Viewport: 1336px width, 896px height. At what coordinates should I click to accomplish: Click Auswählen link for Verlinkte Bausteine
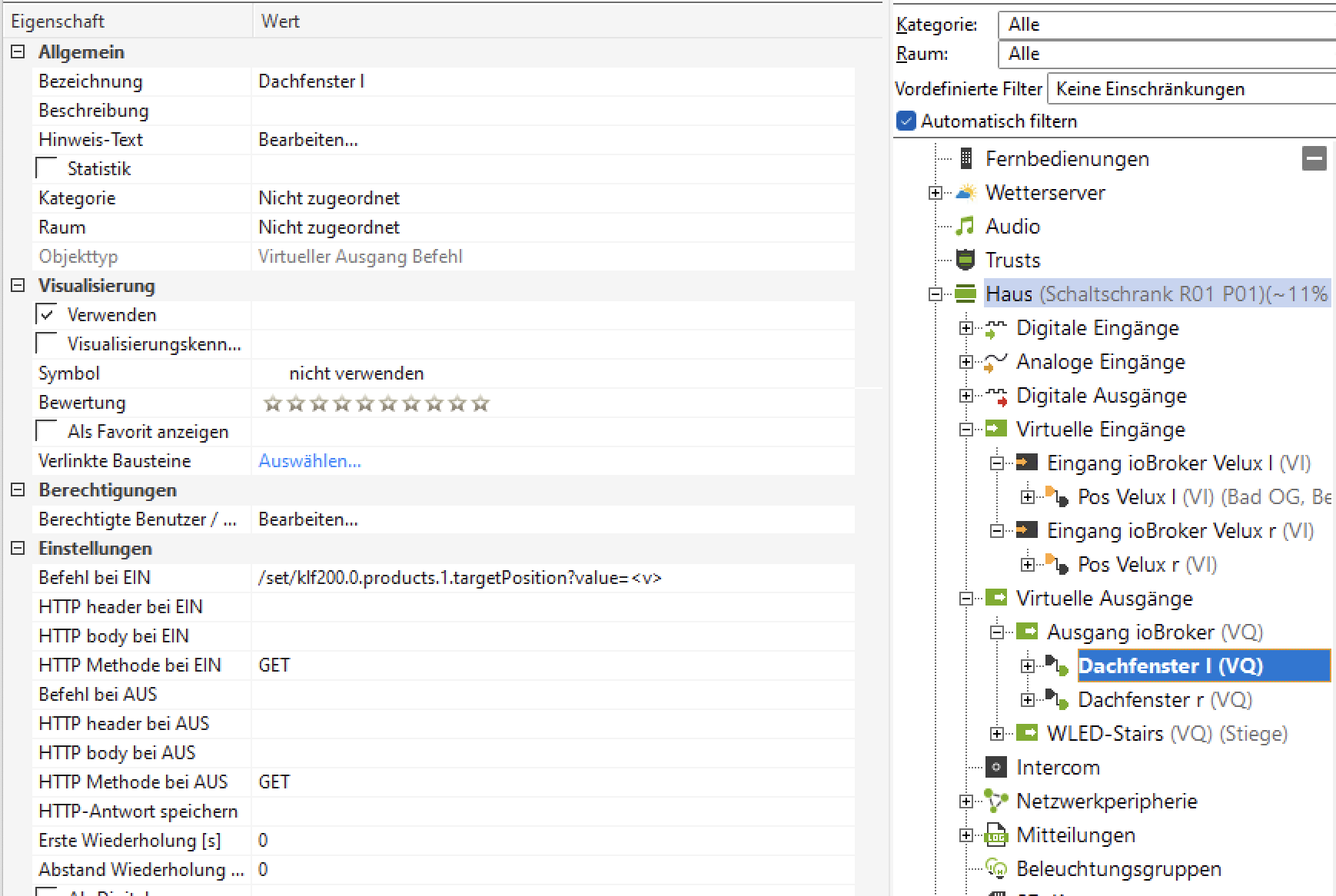pos(310,461)
